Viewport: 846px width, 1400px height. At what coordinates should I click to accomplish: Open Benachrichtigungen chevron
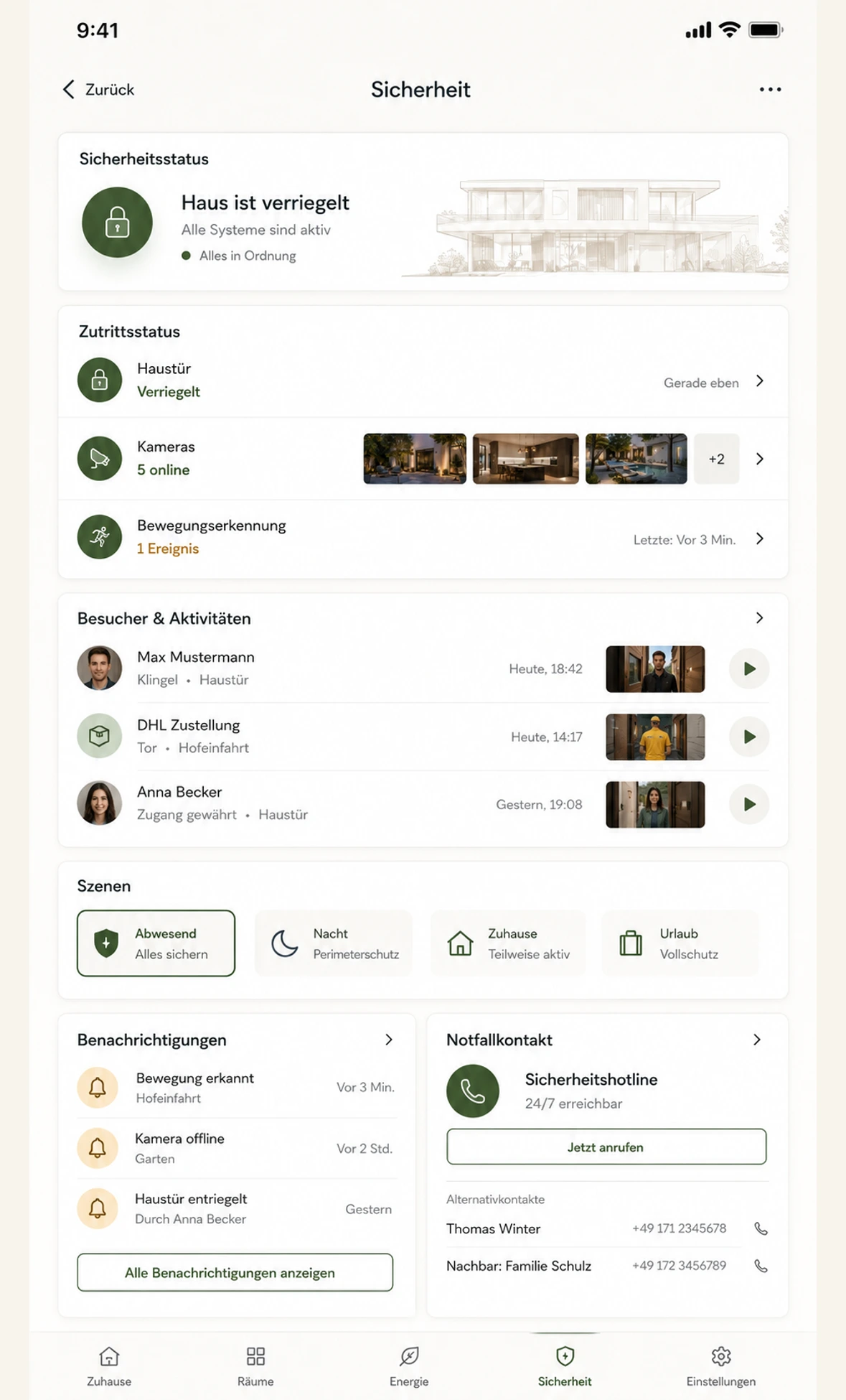coord(389,1040)
